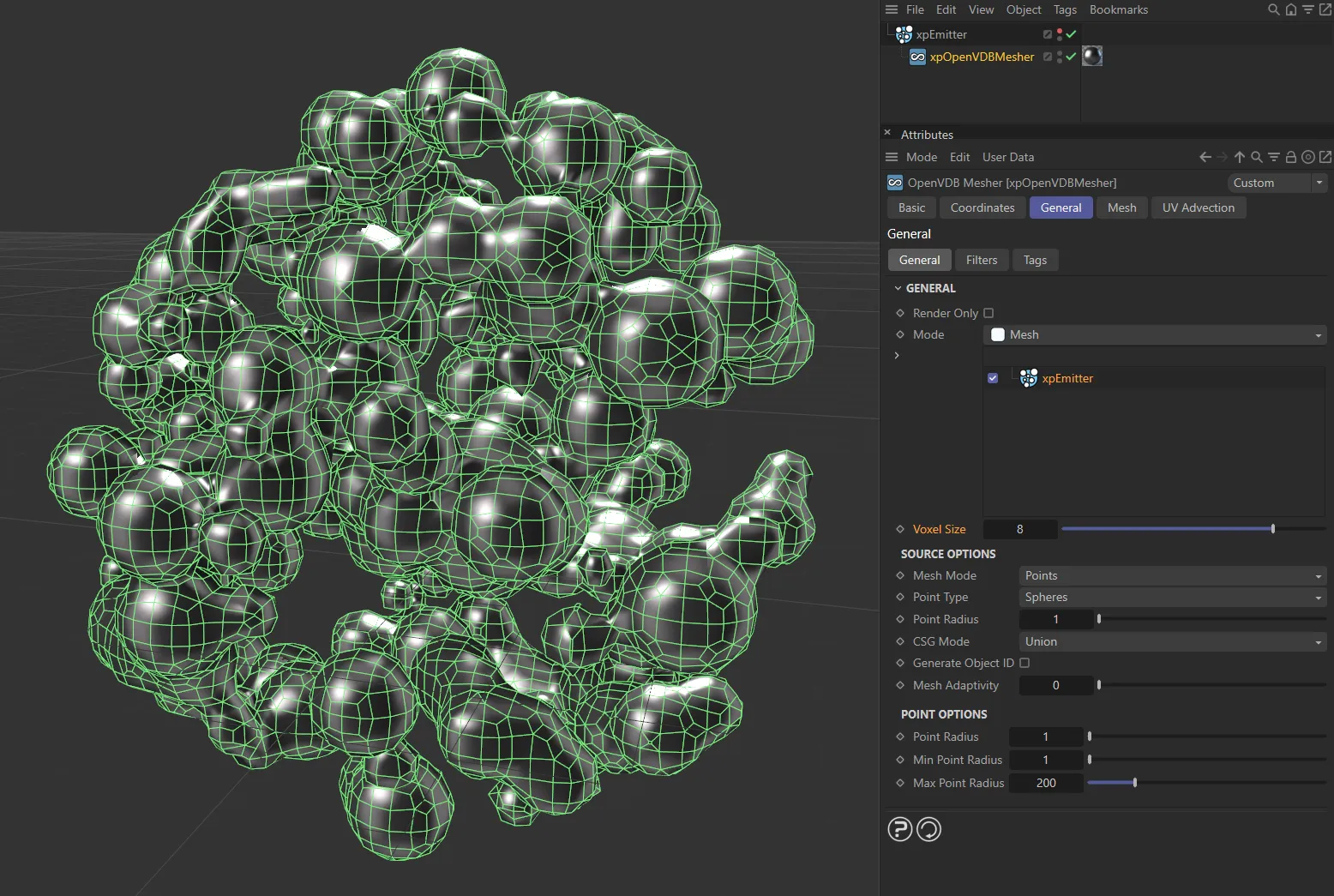Select the xpEmitter particle emitter icon
The width and height of the screenshot is (1334, 896).
click(903, 34)
